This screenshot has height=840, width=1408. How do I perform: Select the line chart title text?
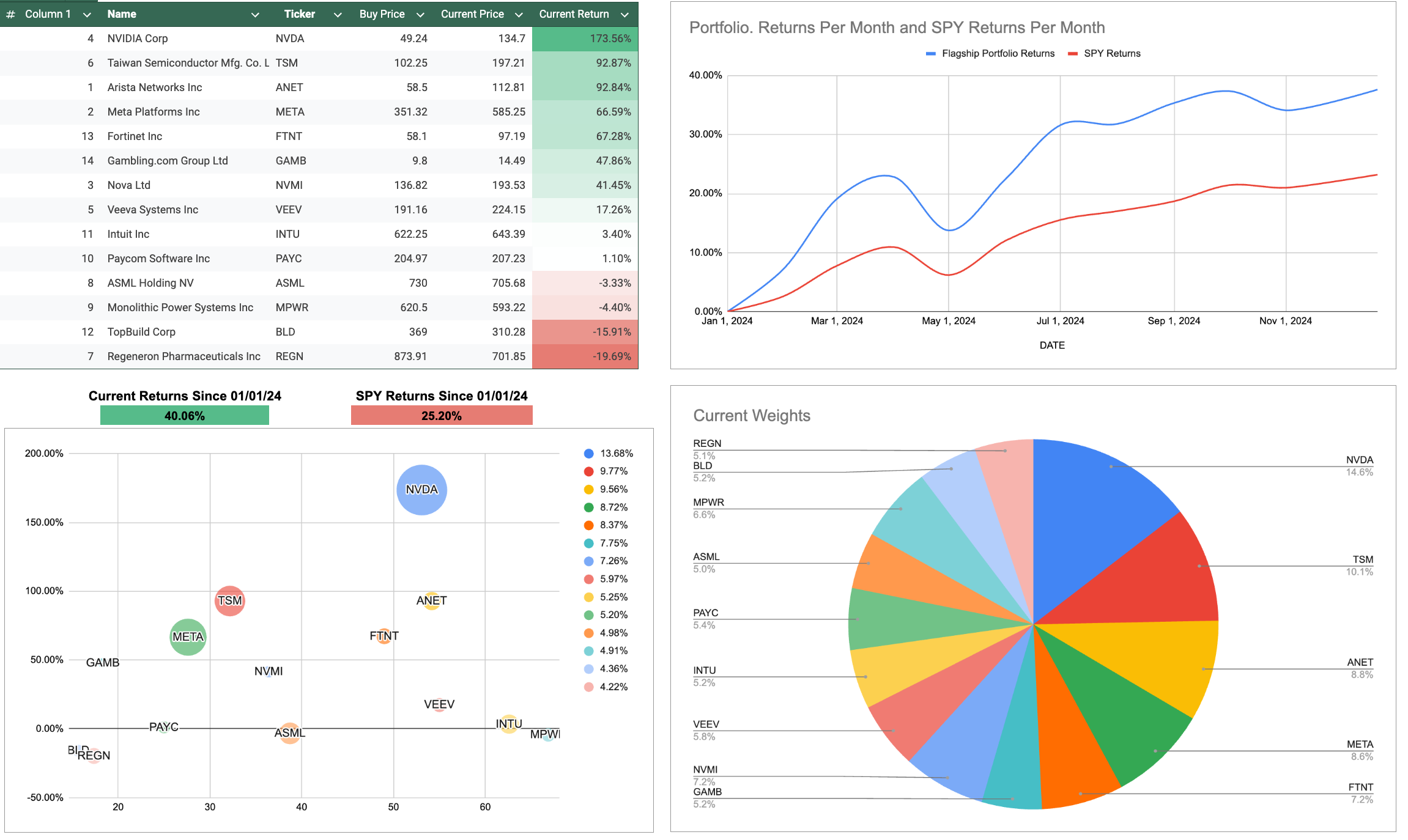click(x=897, y=28)
